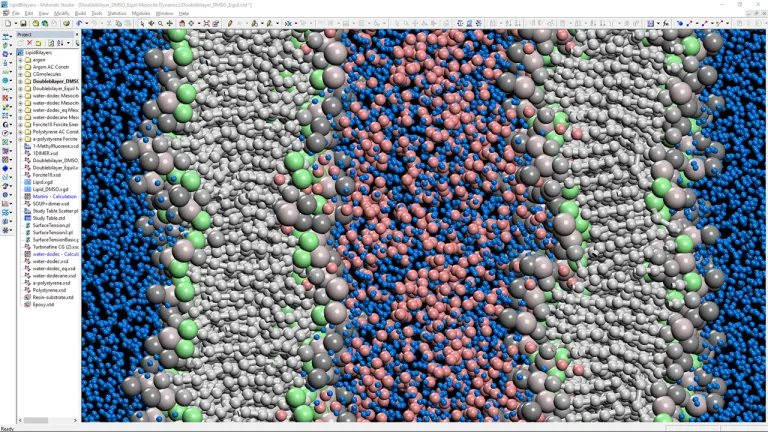Click the 3D Viewer Recenter home icon
Image resolution: width=768 pixels, height=432 pixels.
[x=180, y=23]
